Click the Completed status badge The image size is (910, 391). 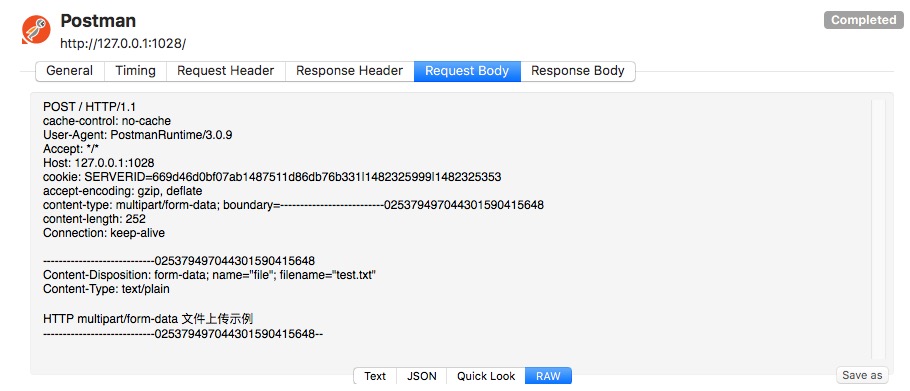[x=863, y=20]
